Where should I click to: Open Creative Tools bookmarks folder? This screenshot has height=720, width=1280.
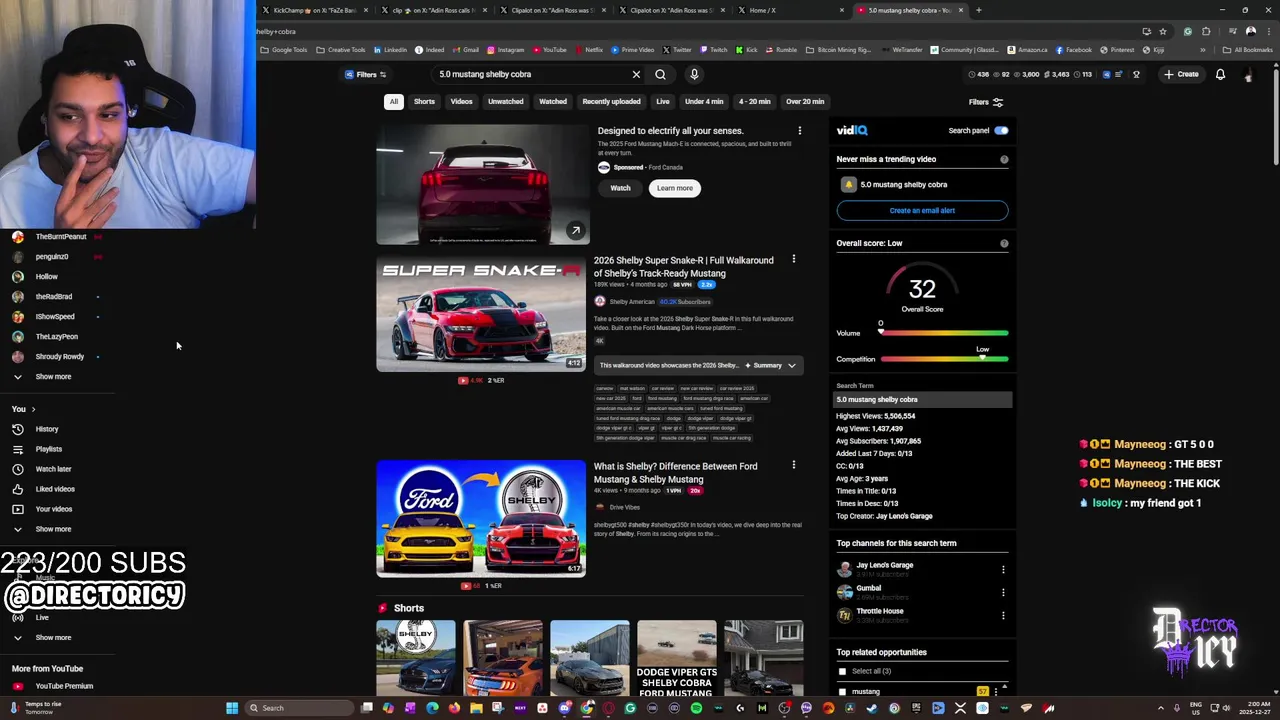(341, 50)
